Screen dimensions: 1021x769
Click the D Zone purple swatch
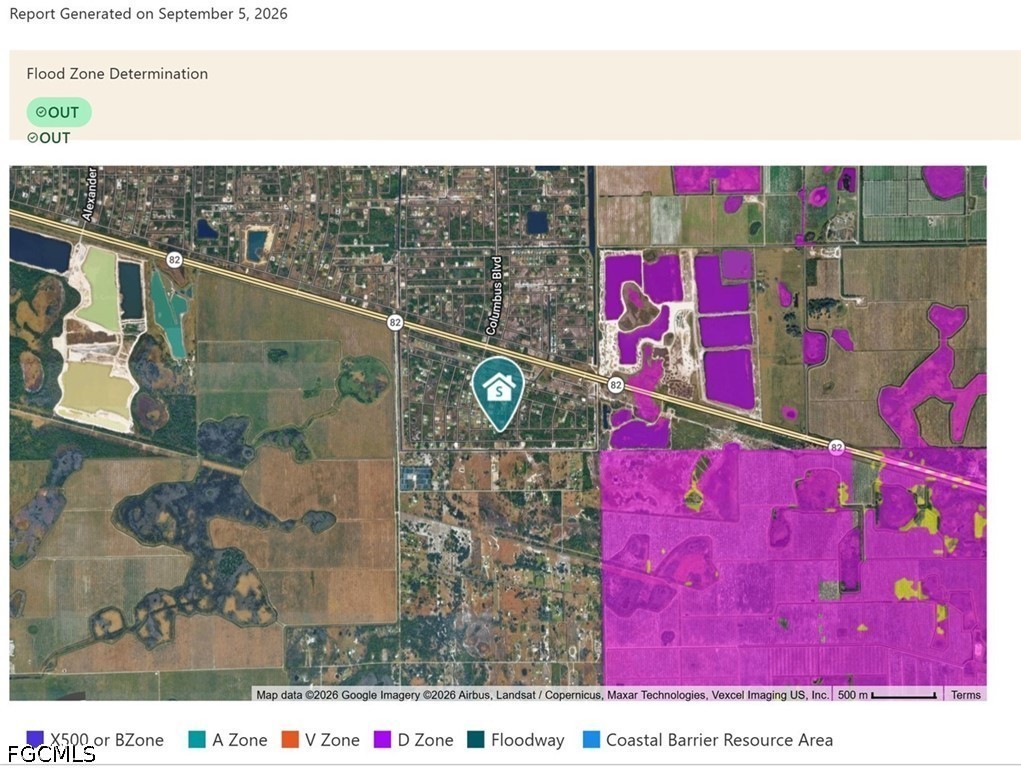click(382, 740)
